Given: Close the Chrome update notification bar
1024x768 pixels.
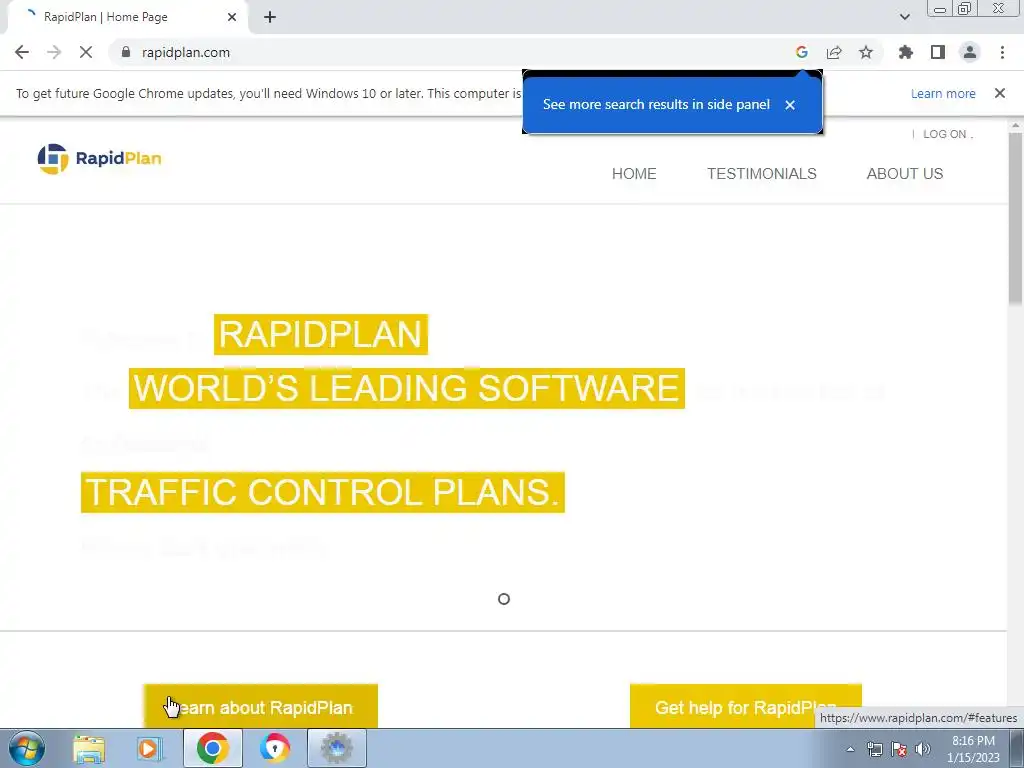Looking at the screenshot, I should [x=1000, y=93].
